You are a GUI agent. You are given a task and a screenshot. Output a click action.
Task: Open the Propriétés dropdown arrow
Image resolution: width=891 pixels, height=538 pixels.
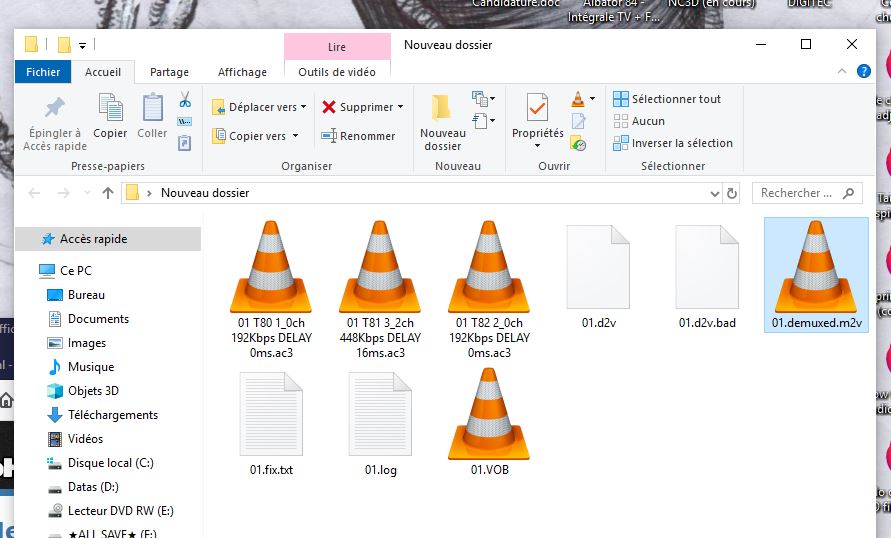coord(538,146)
